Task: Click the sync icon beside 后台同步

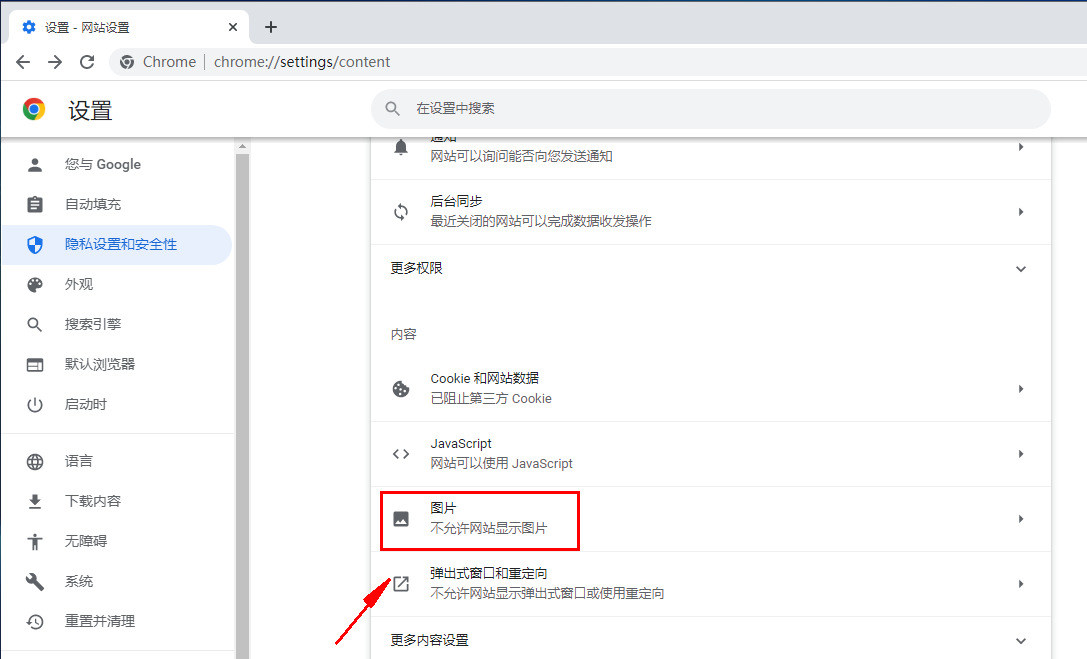Action: [401, 211]
